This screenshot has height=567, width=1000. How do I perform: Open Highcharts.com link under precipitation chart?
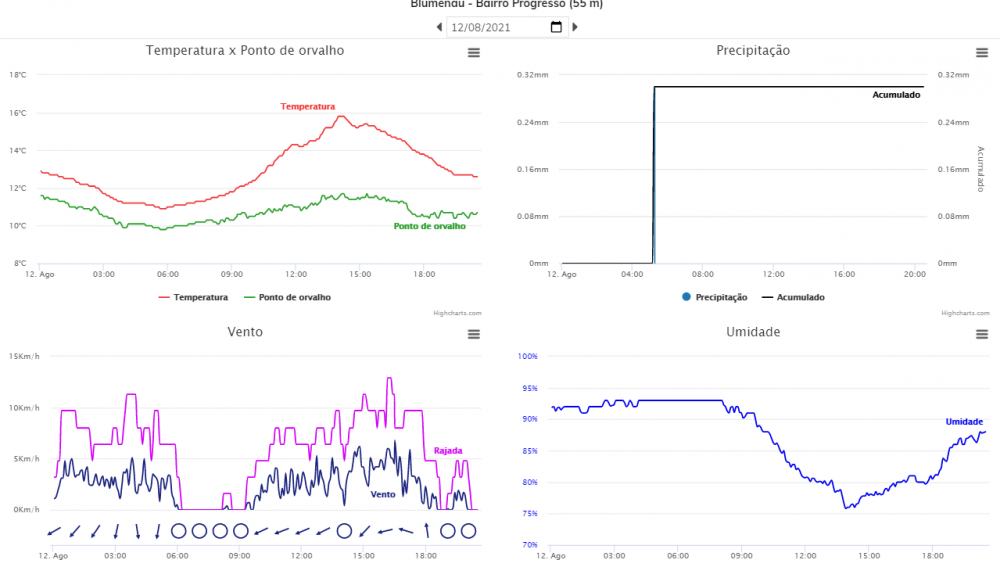[x=965, y=313]
